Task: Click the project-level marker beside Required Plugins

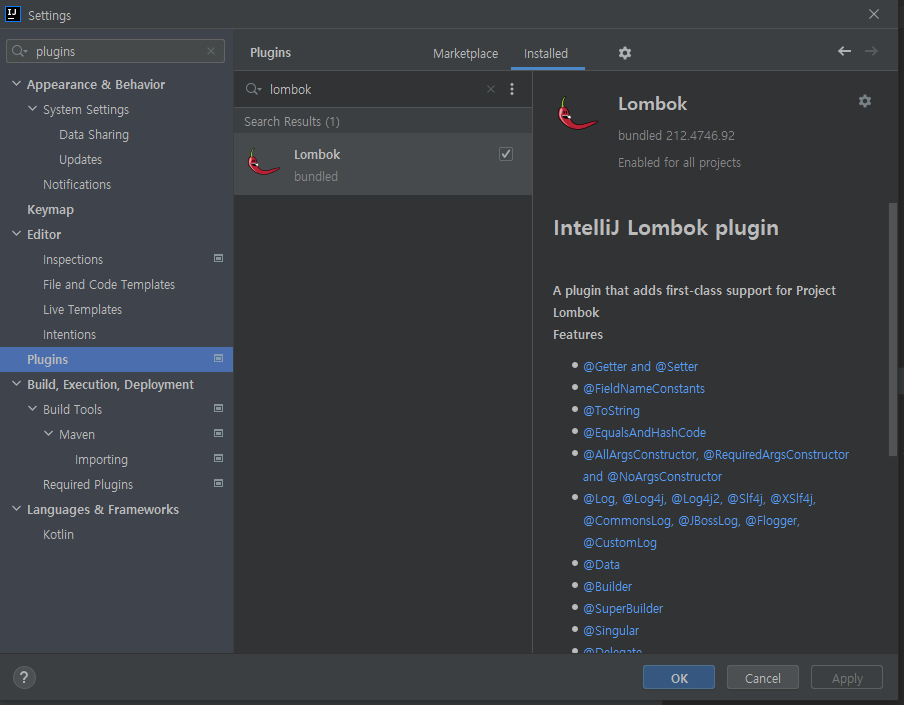Action: click(219, 483)
